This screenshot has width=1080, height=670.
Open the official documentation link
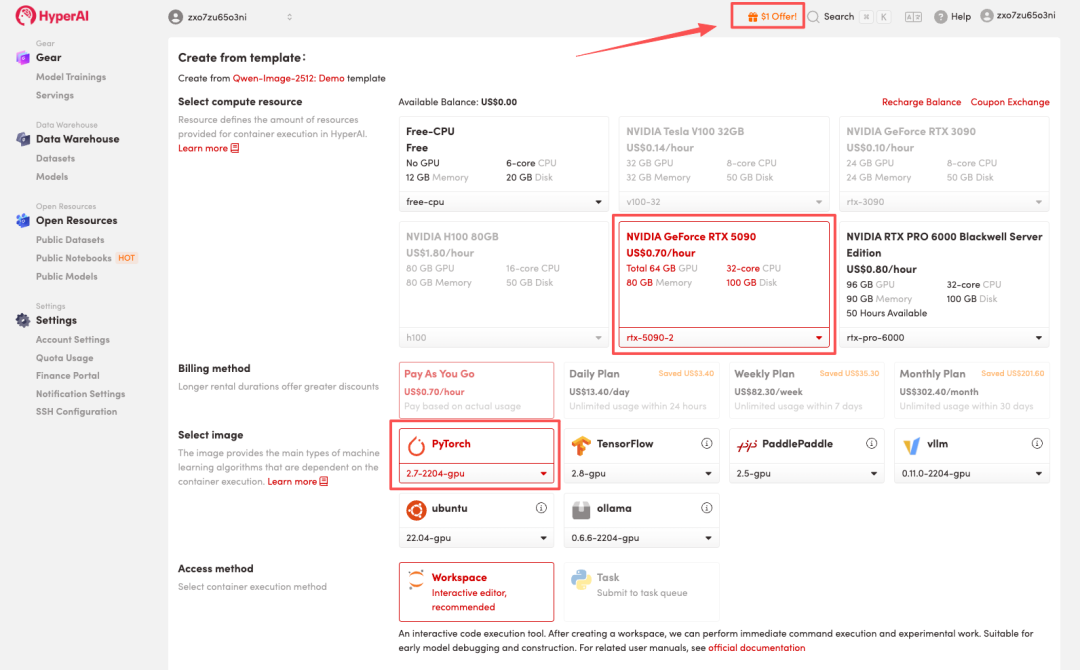pyautogui.click(x=756, y=648)
